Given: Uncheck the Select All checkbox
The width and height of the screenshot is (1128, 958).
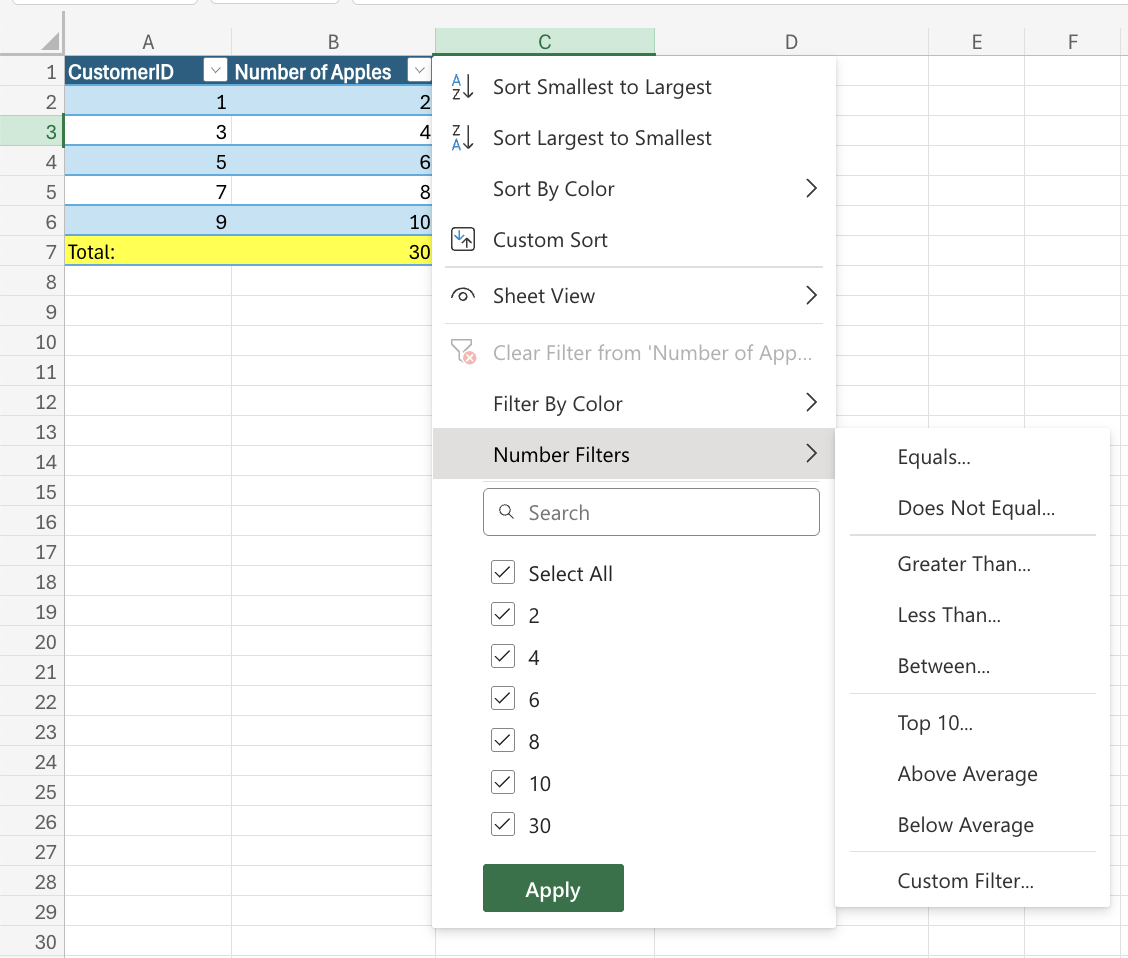Looking at the screenshot, I should (x=503, y=572).
